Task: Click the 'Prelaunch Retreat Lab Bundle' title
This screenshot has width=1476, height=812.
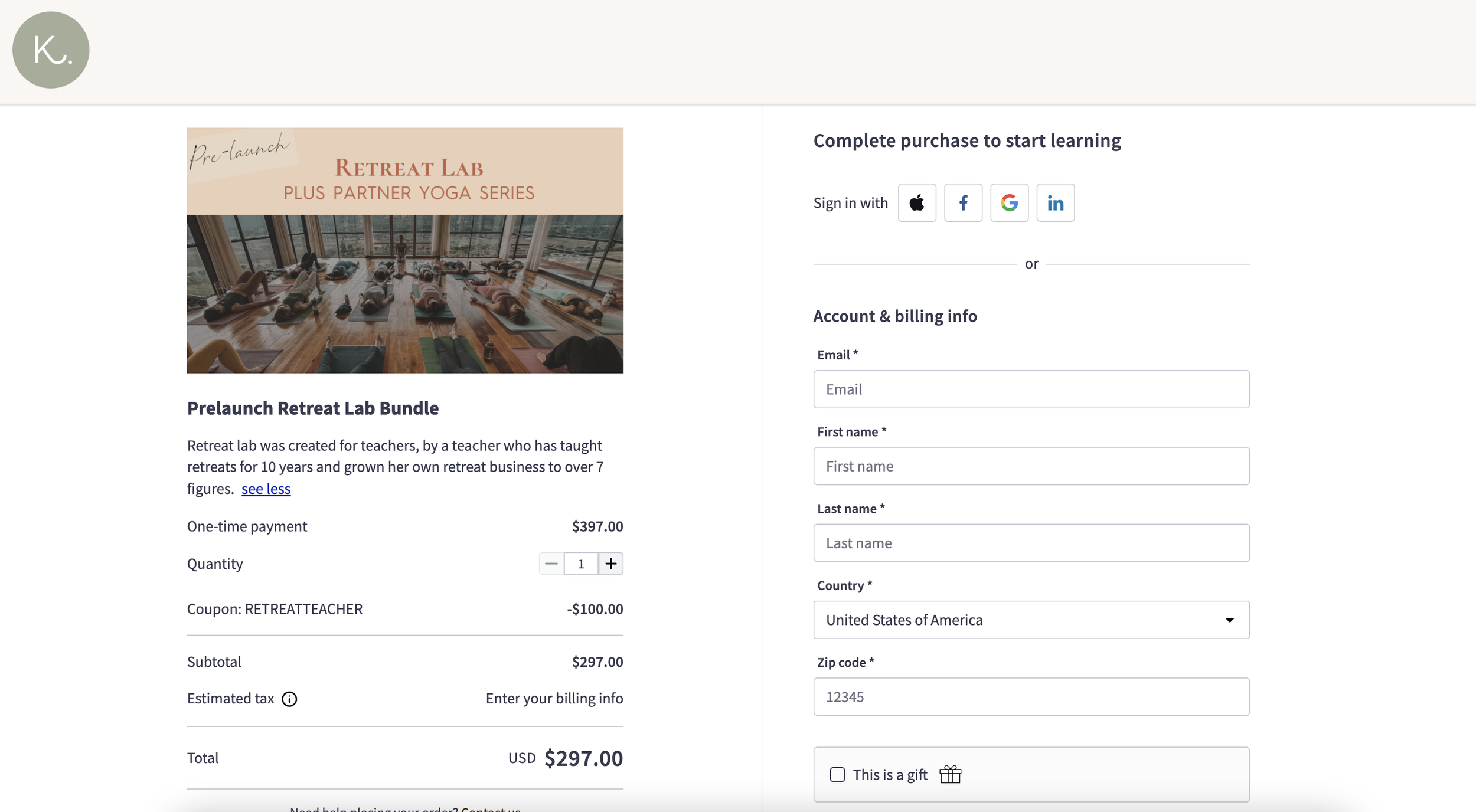Action: point(313,408)
